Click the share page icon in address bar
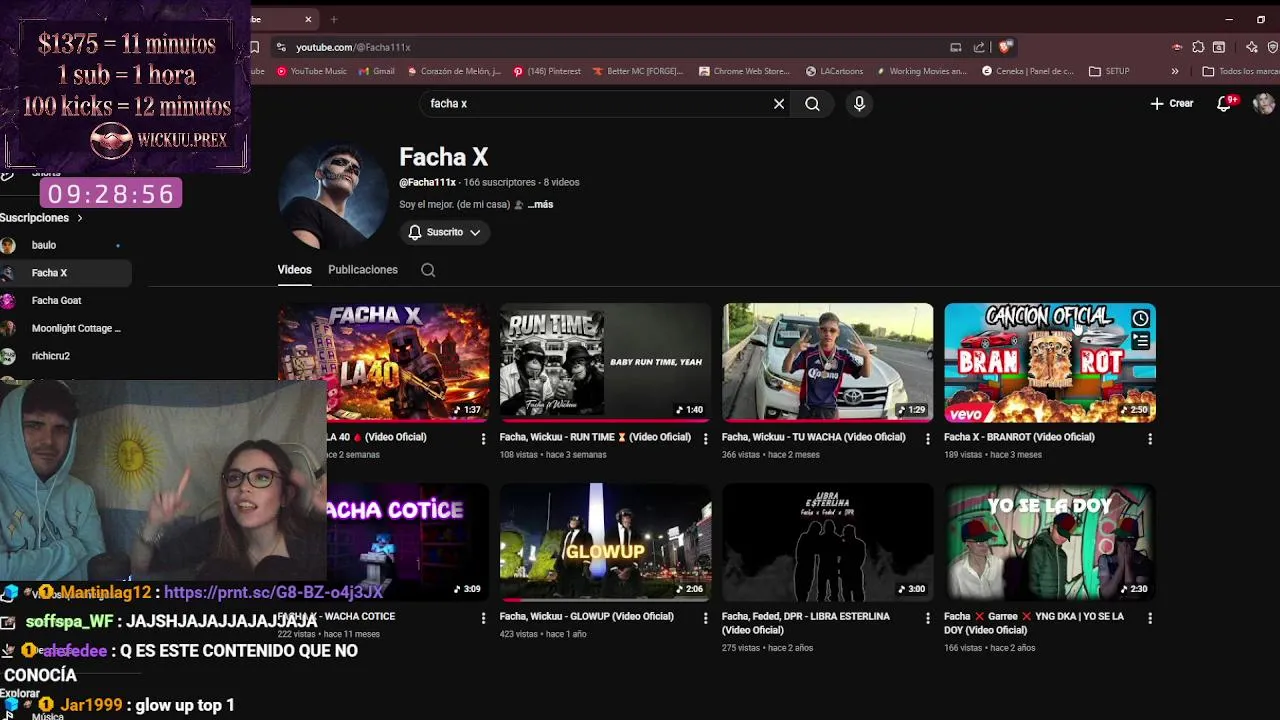Viewport: 1280px width, 720px height. click(x=979, y=47)
